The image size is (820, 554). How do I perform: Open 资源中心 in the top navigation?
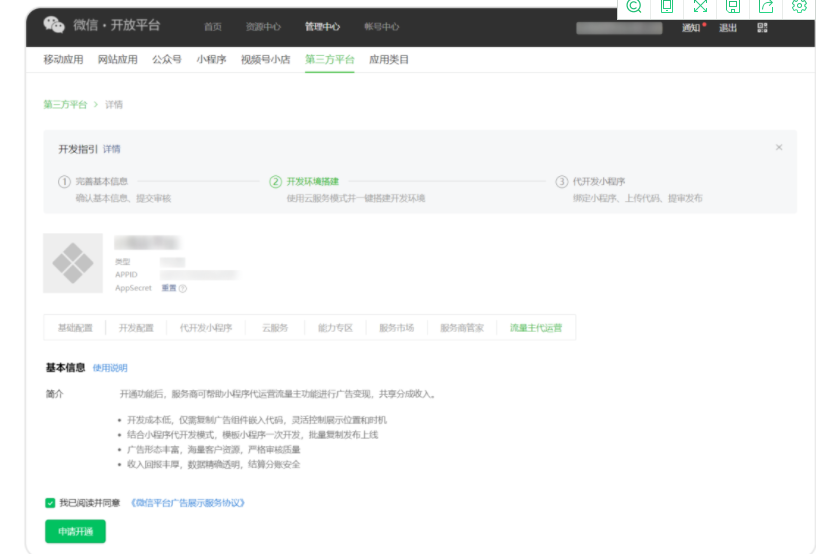[263, 27]
